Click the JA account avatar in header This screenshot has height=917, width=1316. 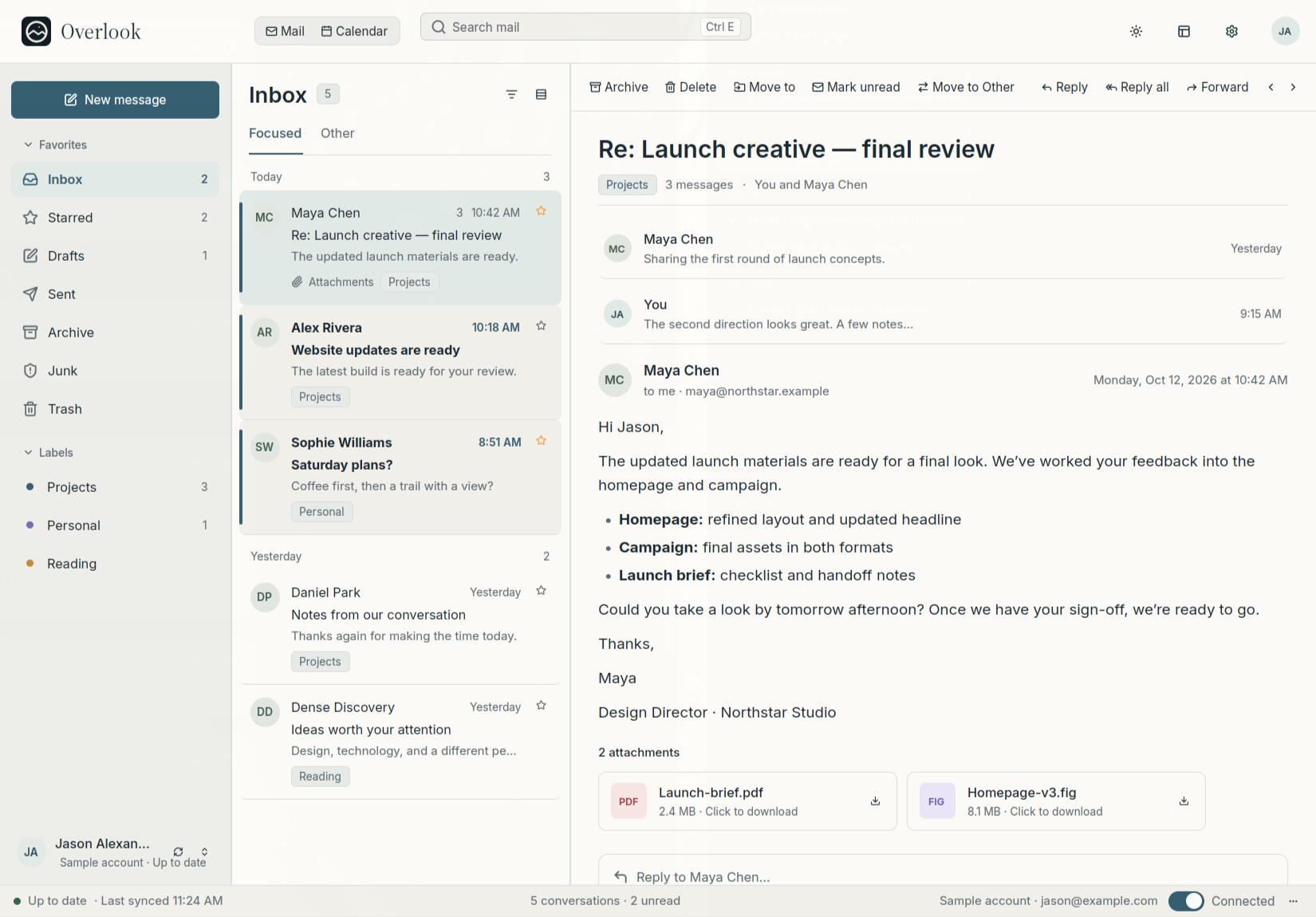coord(1284,31)
